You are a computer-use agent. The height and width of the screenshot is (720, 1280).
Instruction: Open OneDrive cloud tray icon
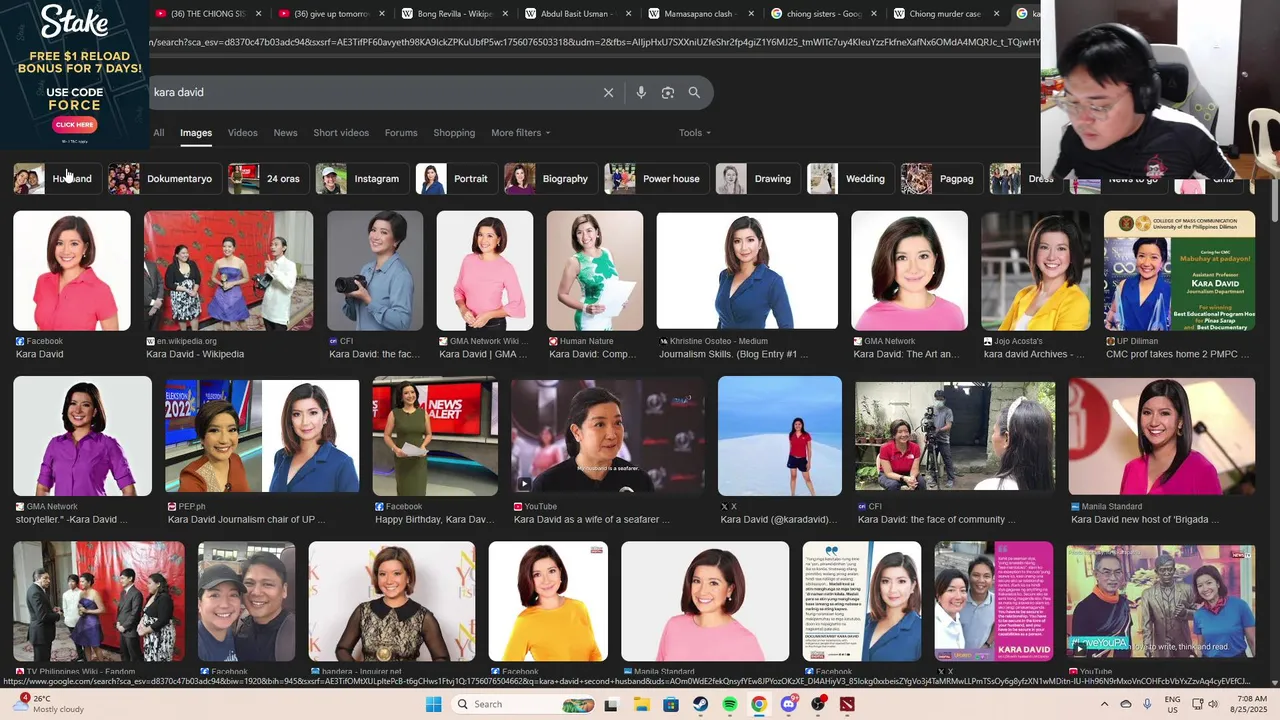pos(1126,704)
